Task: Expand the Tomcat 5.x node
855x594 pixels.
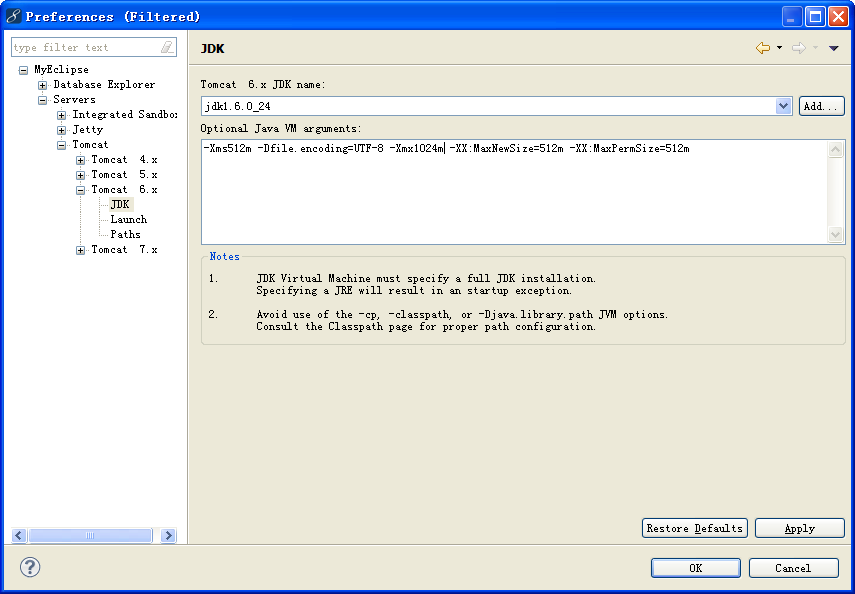Action: (x=81, y=175)
